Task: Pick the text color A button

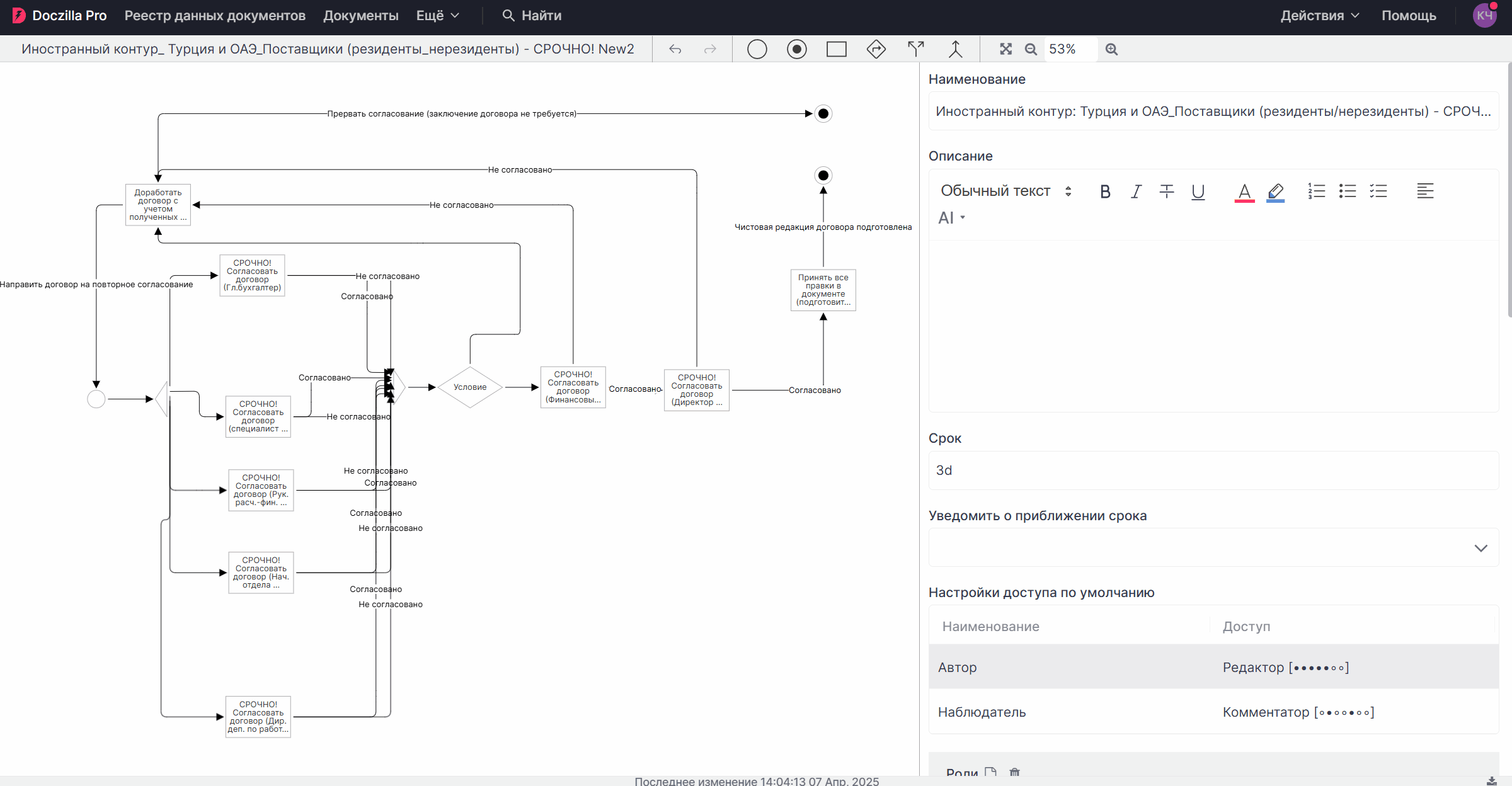Action: [1244, 192]
